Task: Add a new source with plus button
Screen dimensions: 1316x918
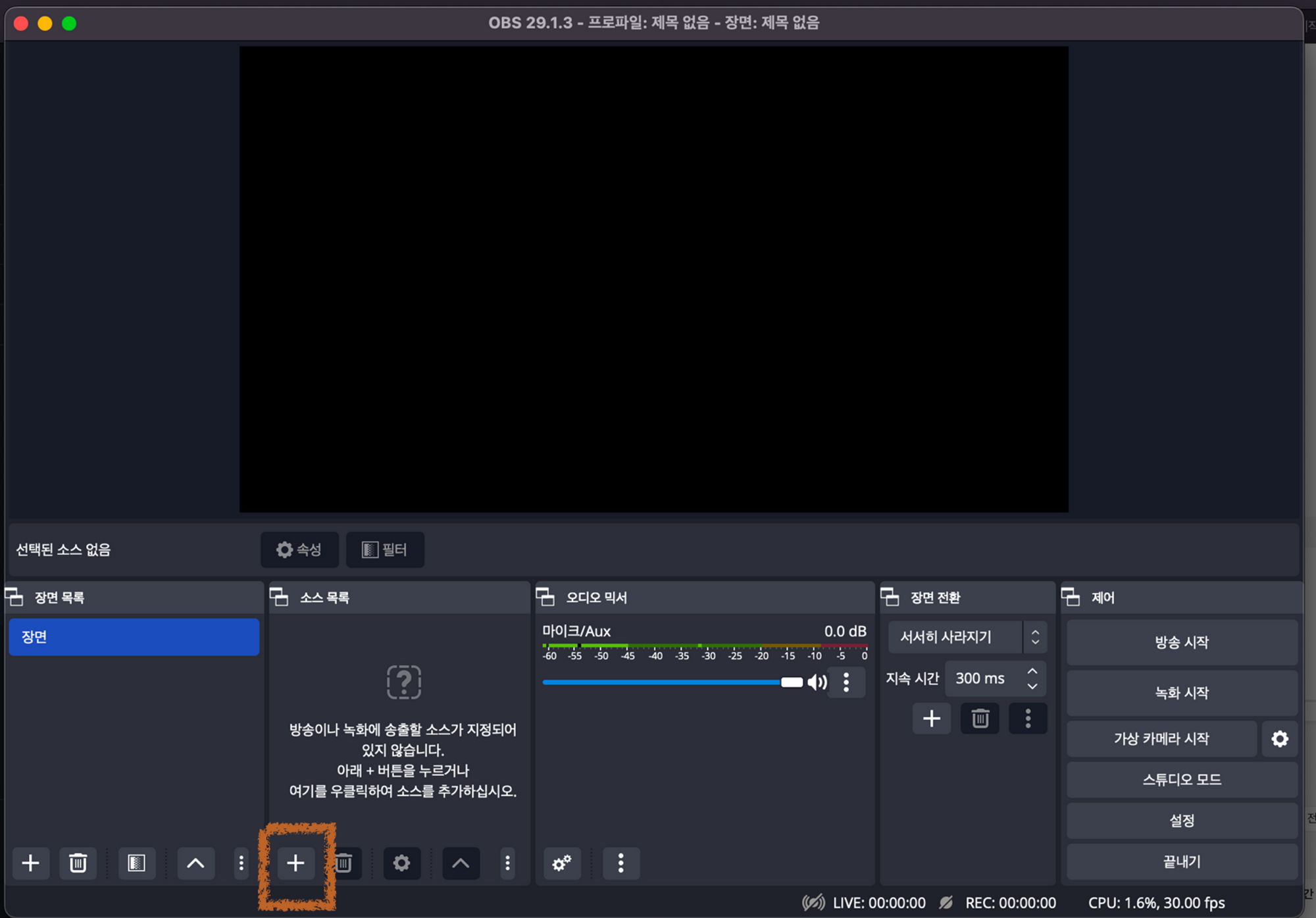Action: [x=295, y=863]
